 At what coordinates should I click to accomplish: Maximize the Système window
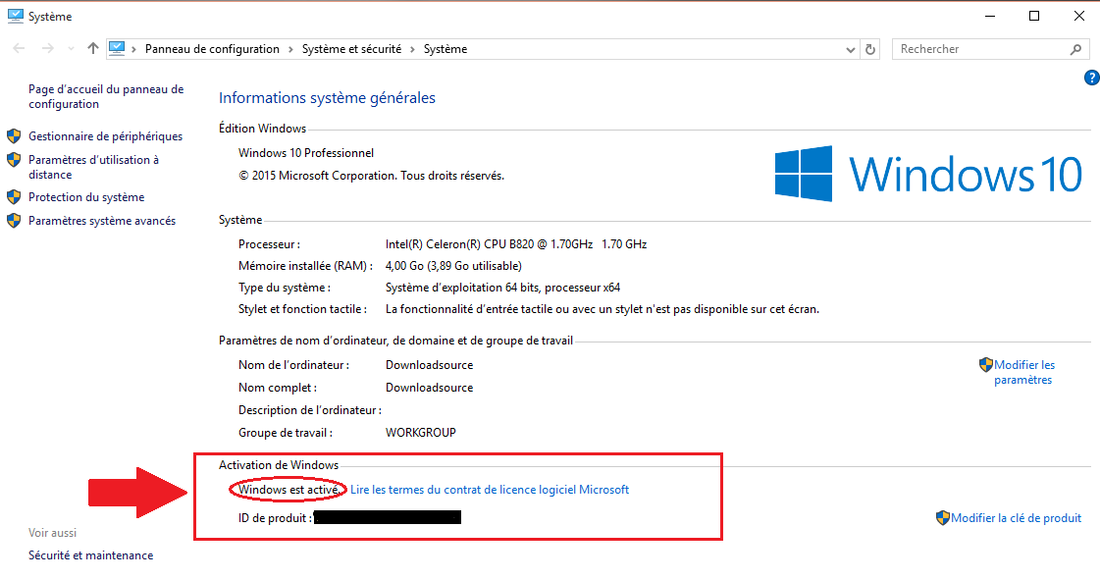[1034, 16]
